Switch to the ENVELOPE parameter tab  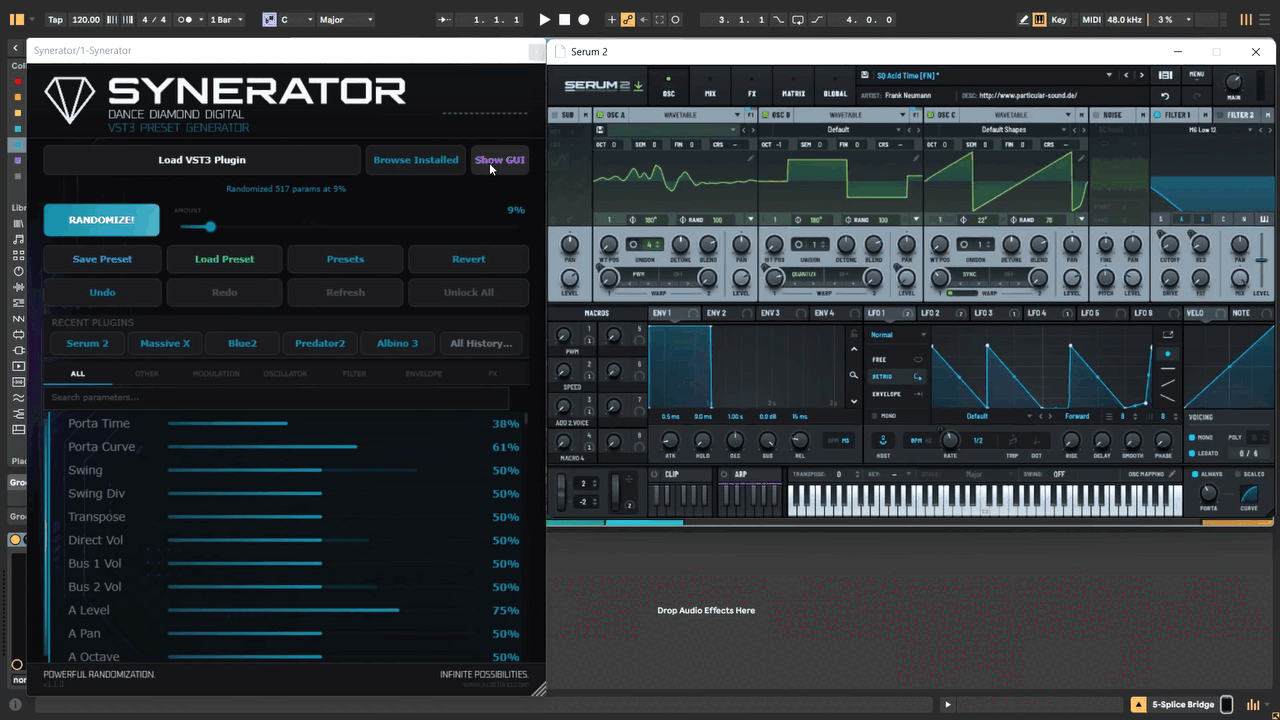tap(423, 374)
